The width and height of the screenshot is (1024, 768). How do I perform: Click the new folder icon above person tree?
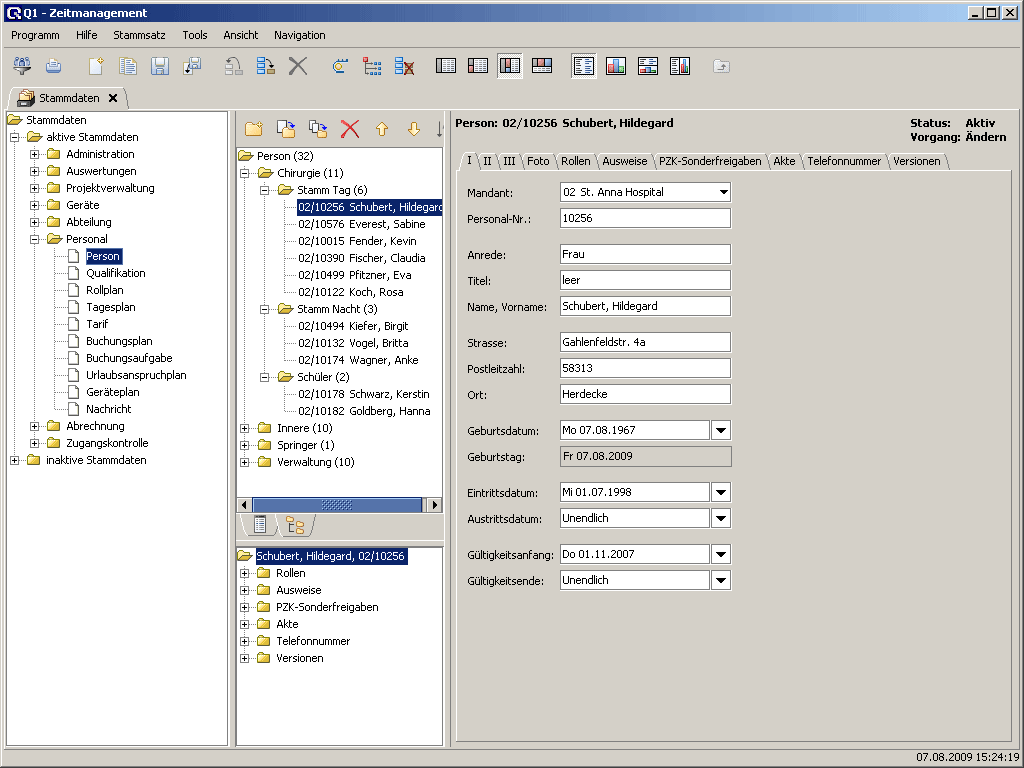[x=254, y=128]
